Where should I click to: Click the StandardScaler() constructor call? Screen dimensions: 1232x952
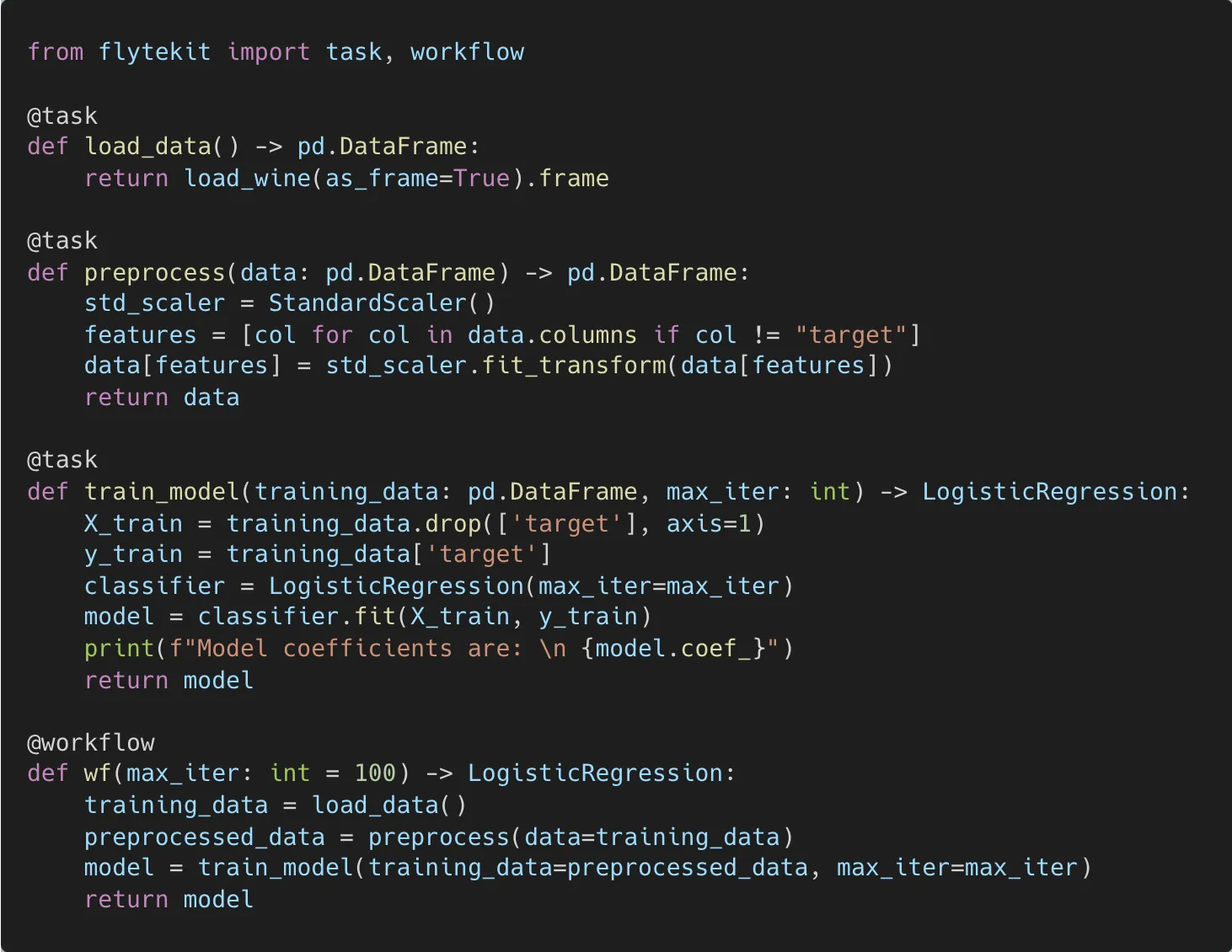coord(381,303)
